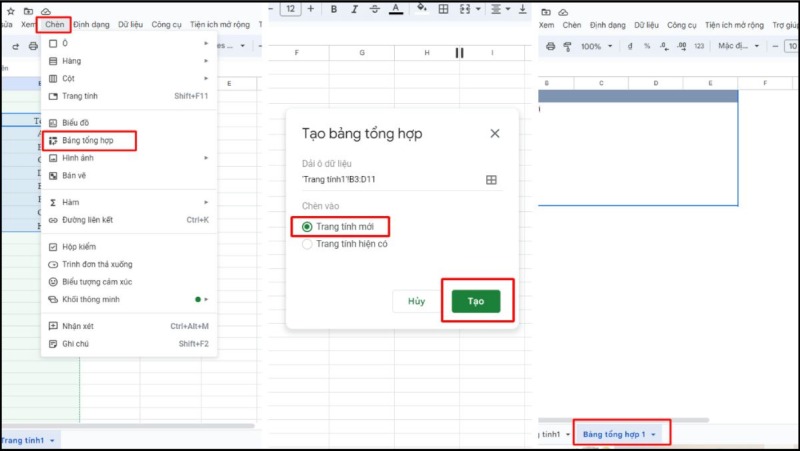Screen dimensions: 800x451
Task: Click the 123 more formats icon
Action: 699,46
